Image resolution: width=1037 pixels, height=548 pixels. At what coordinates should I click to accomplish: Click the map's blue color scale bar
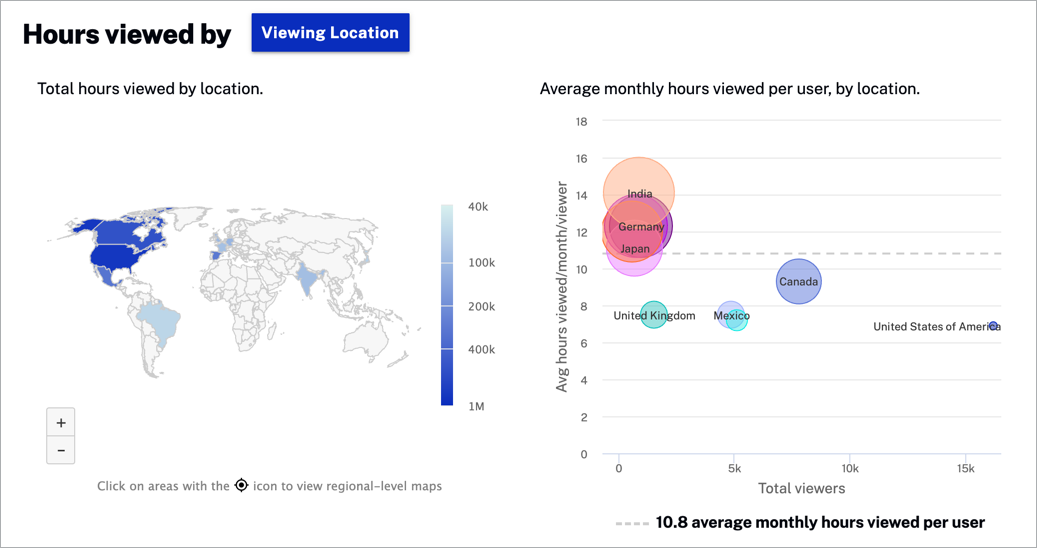point(447,305)
